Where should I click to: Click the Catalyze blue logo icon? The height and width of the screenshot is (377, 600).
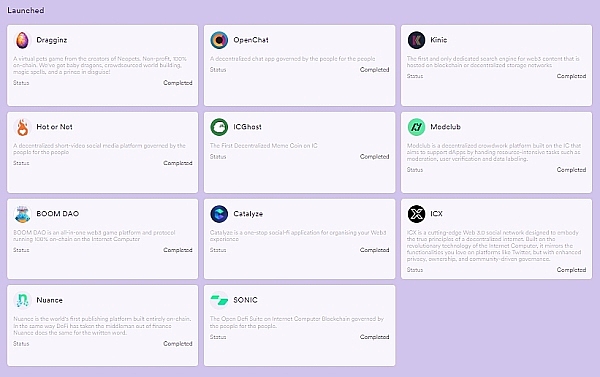(x=219, y=214)
